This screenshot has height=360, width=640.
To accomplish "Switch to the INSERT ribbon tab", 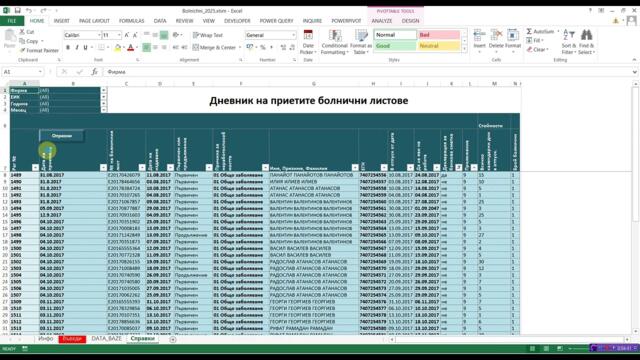I will point(62,21).
